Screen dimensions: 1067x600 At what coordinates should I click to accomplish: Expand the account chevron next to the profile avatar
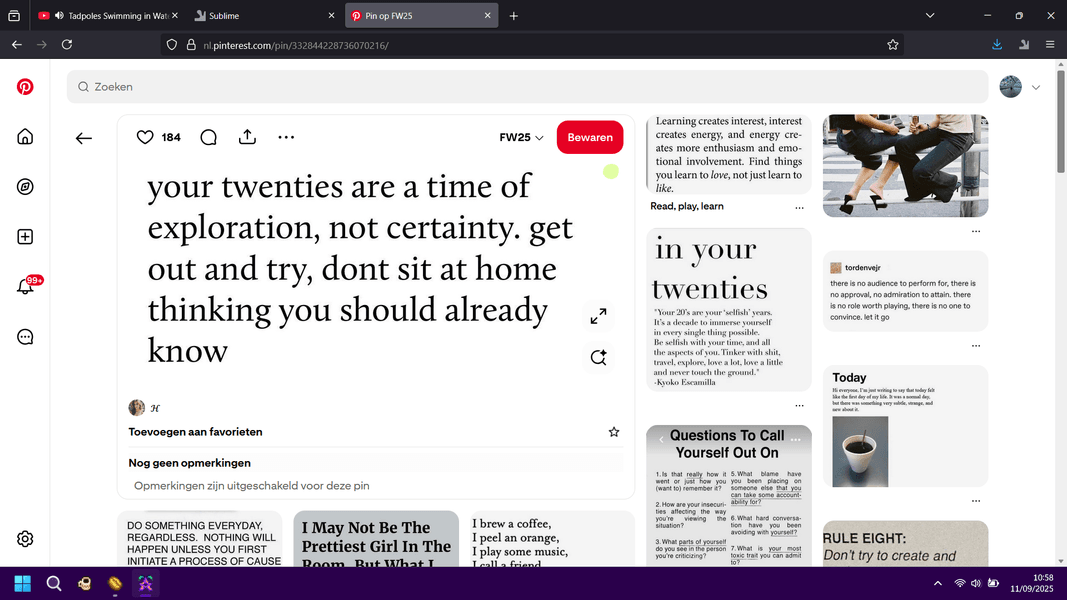(1036, 87)
